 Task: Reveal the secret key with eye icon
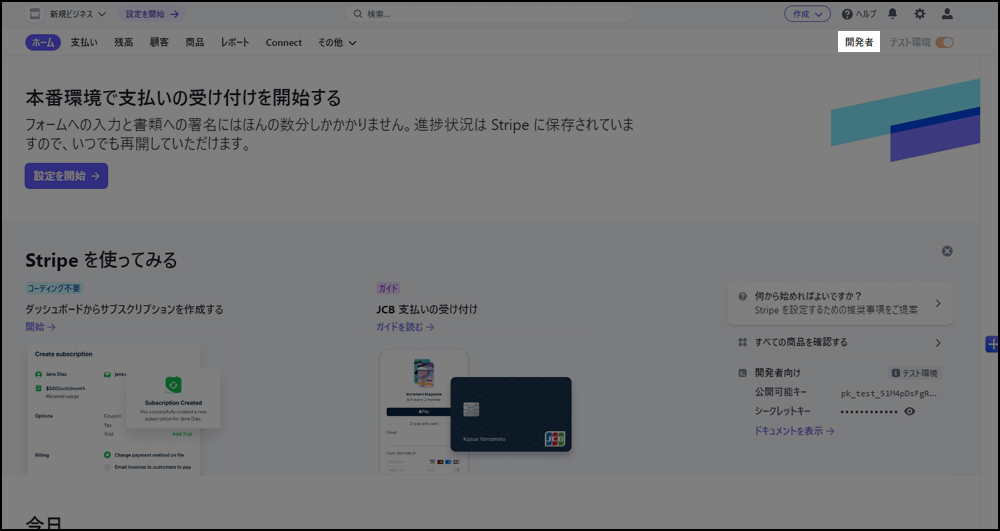(910, 411)
